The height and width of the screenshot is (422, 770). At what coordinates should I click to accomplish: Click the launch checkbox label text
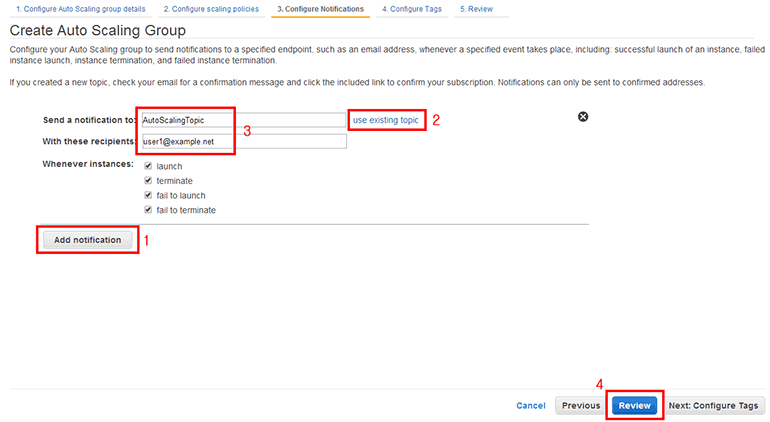tap(169, 166)
